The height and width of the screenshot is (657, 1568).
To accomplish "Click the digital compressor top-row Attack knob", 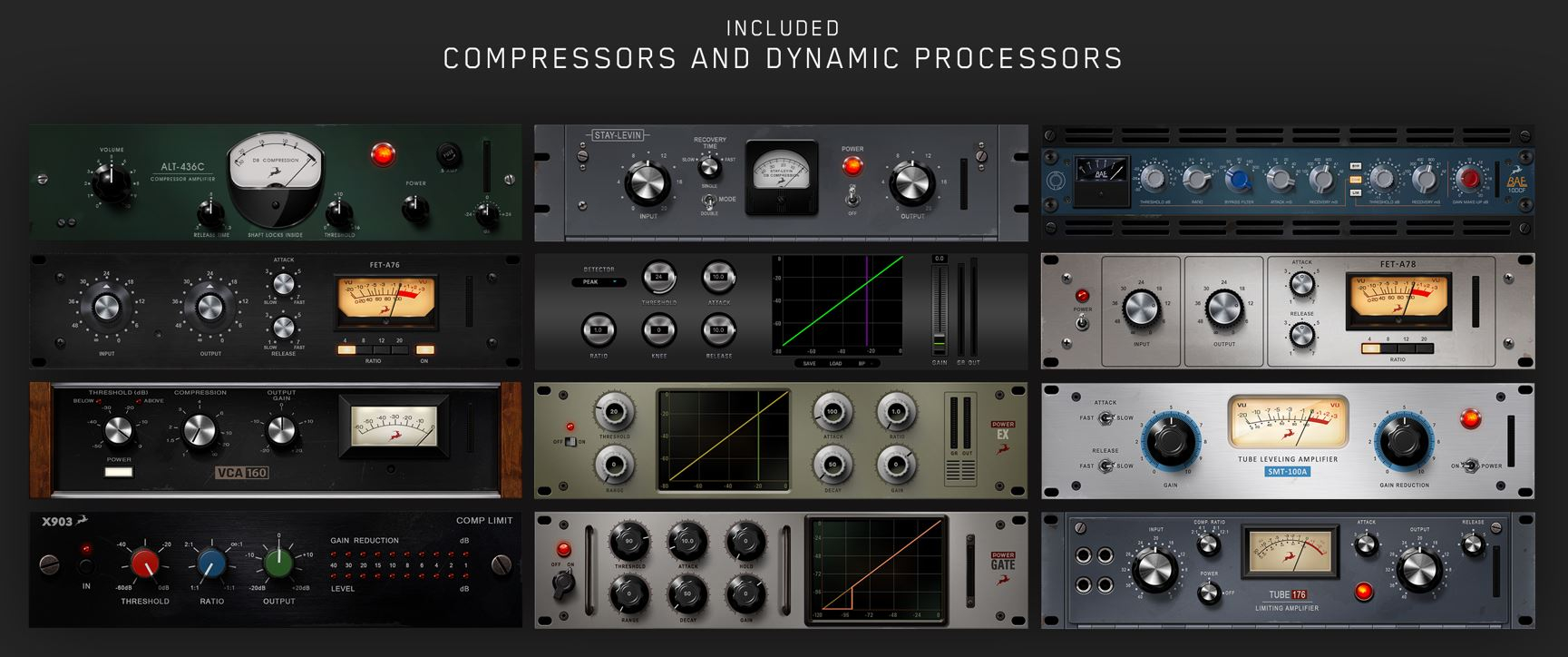I will pos(718,277).
